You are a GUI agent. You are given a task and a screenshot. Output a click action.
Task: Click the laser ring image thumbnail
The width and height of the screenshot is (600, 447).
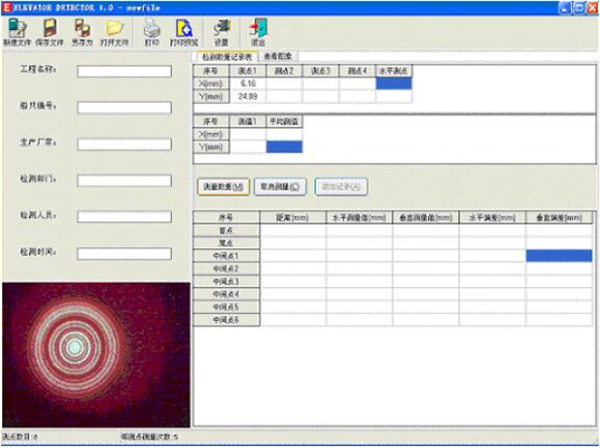pos(95,353)
